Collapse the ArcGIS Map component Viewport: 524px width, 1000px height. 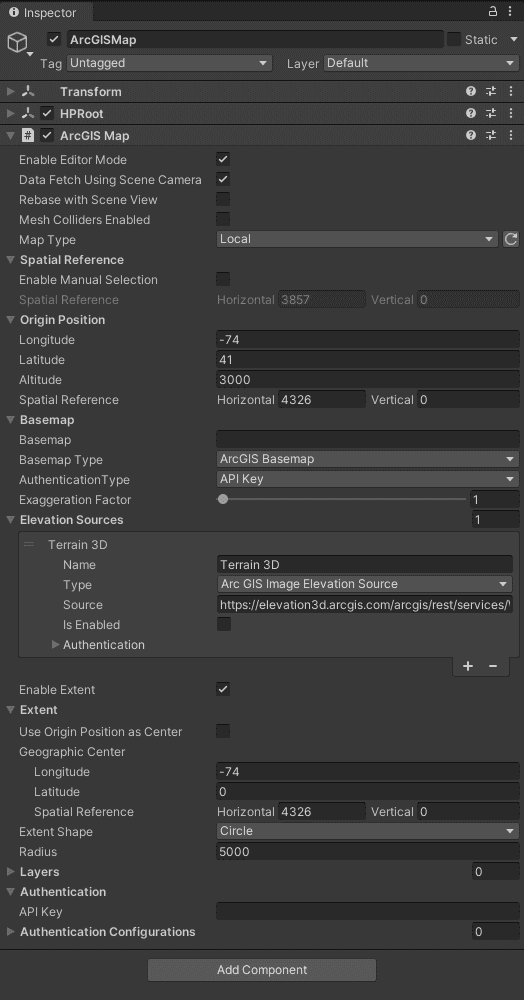(x=10, y=135)
